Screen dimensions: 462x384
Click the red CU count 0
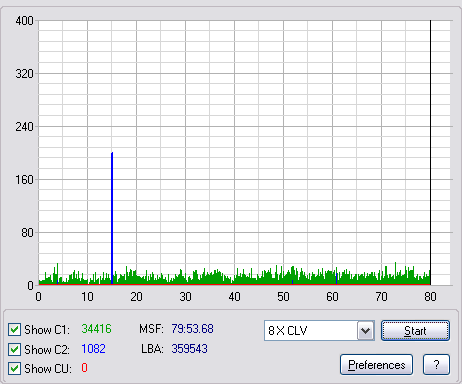pos(84,368)
